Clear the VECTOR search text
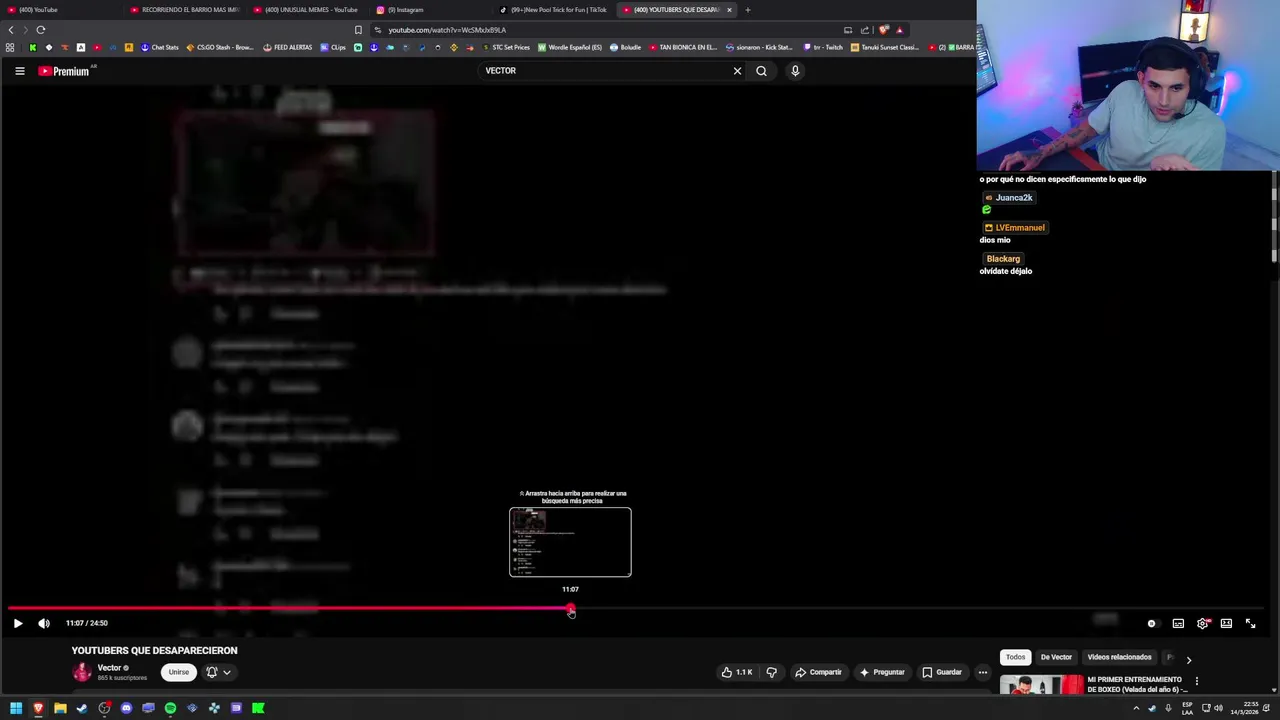Image resolution: width=1280 pixels, height=720 pixels. pyautogui.click(x=737, y=71)
